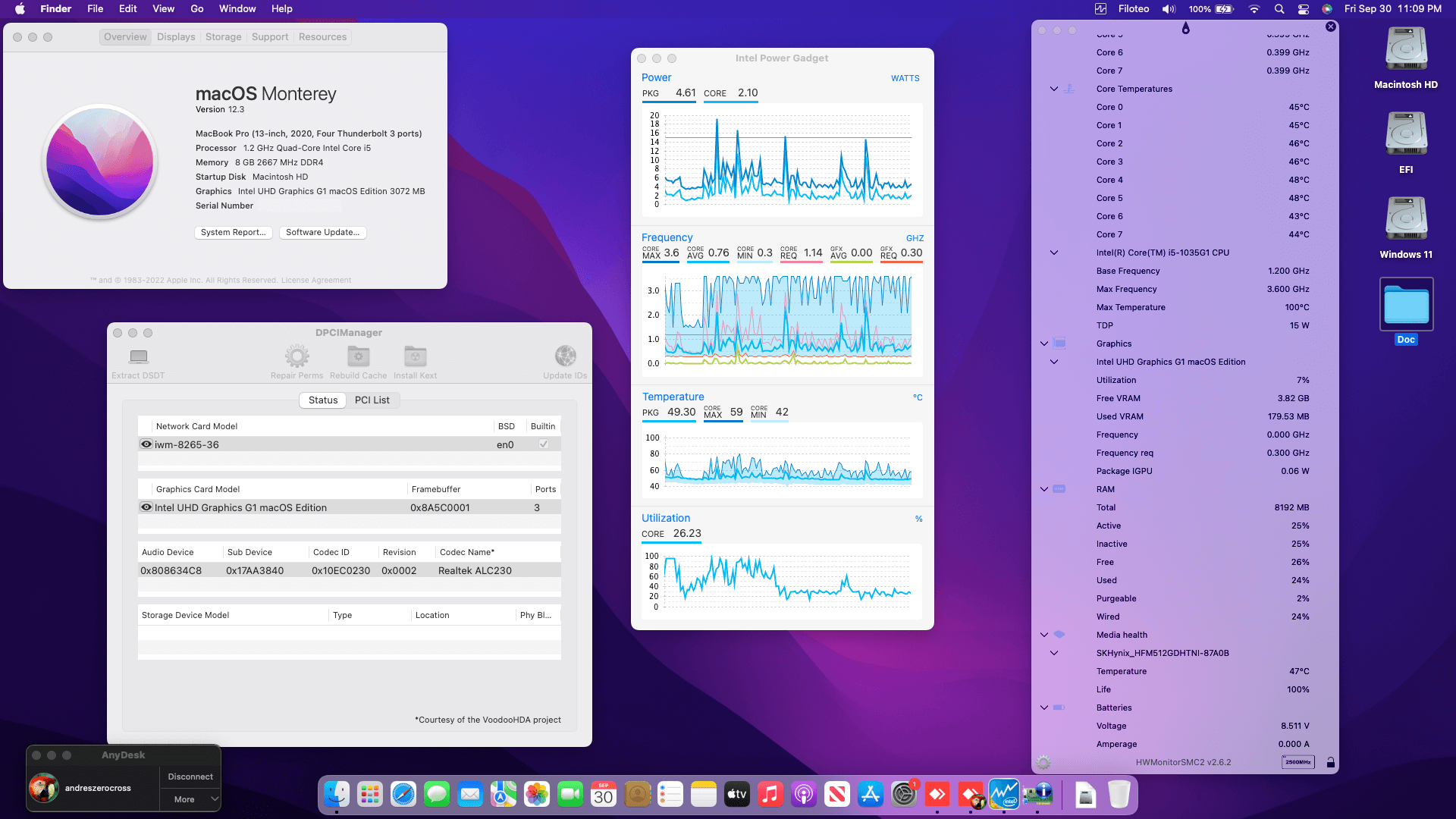Image resolution: width=1456 pixels, height=819 pixels.
Task: Click the Power graph in Intel Power Gadget
Action: (x=782, y=159)
